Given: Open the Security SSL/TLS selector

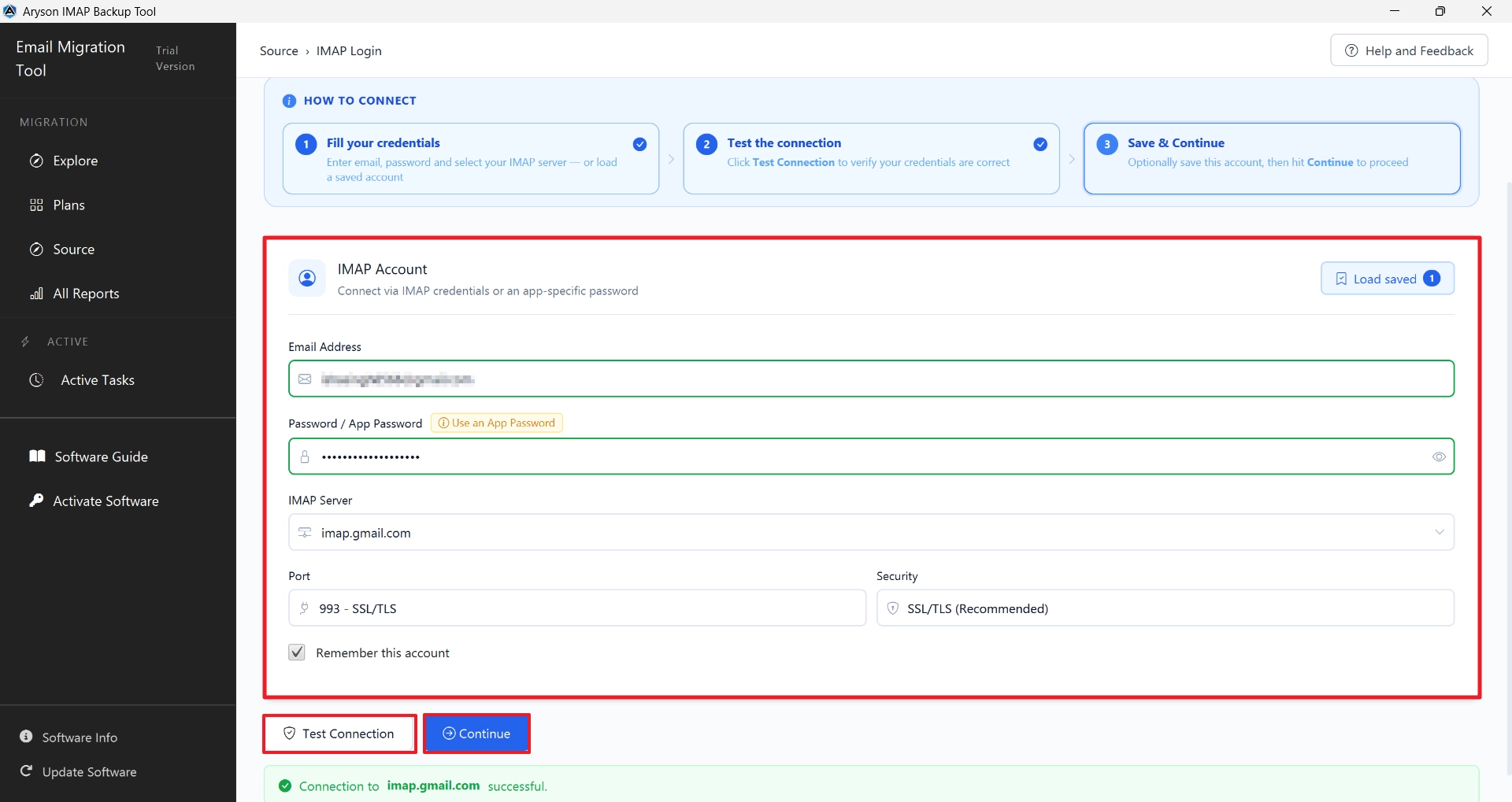Looking at the screenshot, I should point(1165,608).
